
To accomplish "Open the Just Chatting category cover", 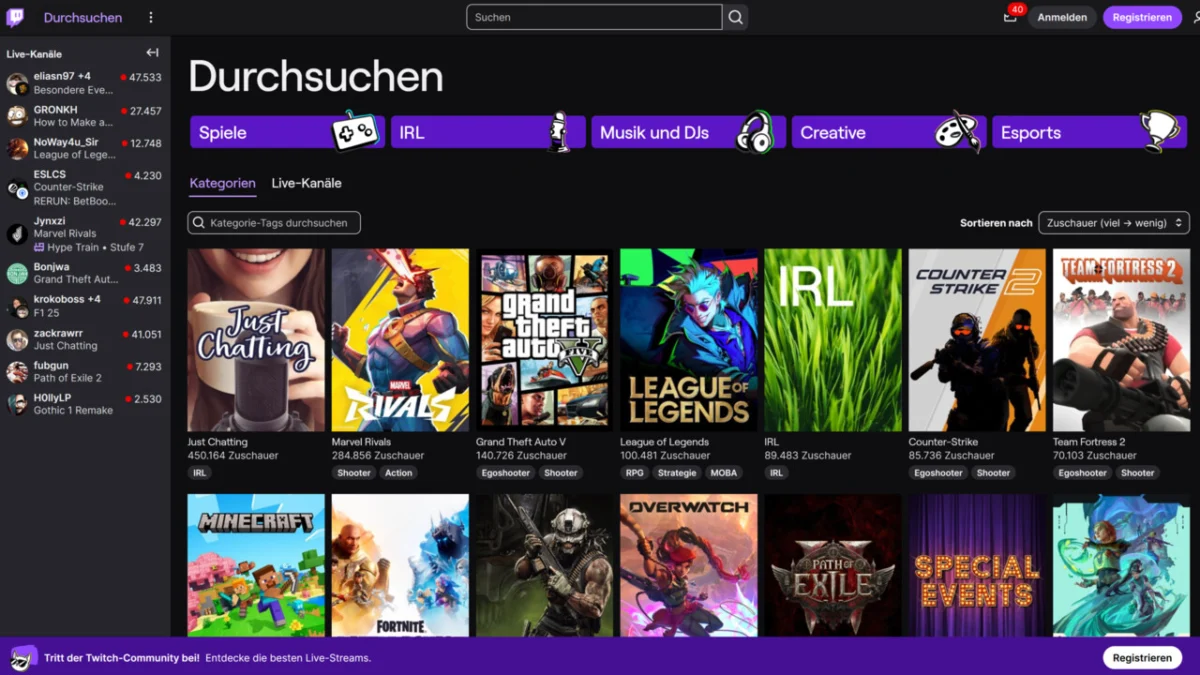I will click(256, 340).
